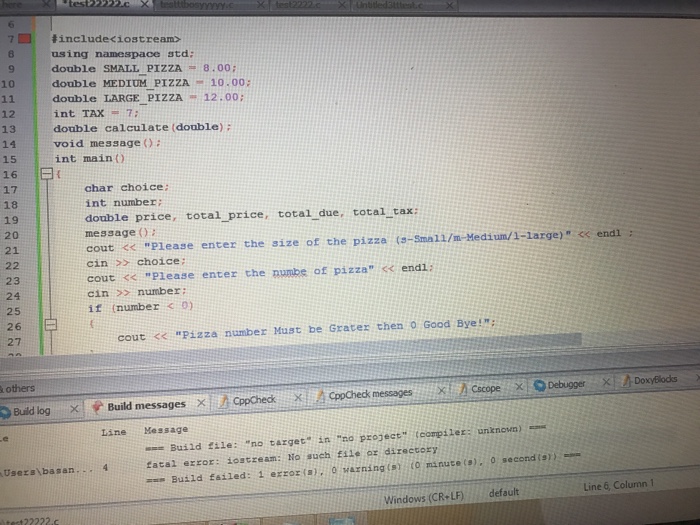700x525 pixels.
Task: Click the Debugger tab blue icon
Action: click(x=539, y=385)
